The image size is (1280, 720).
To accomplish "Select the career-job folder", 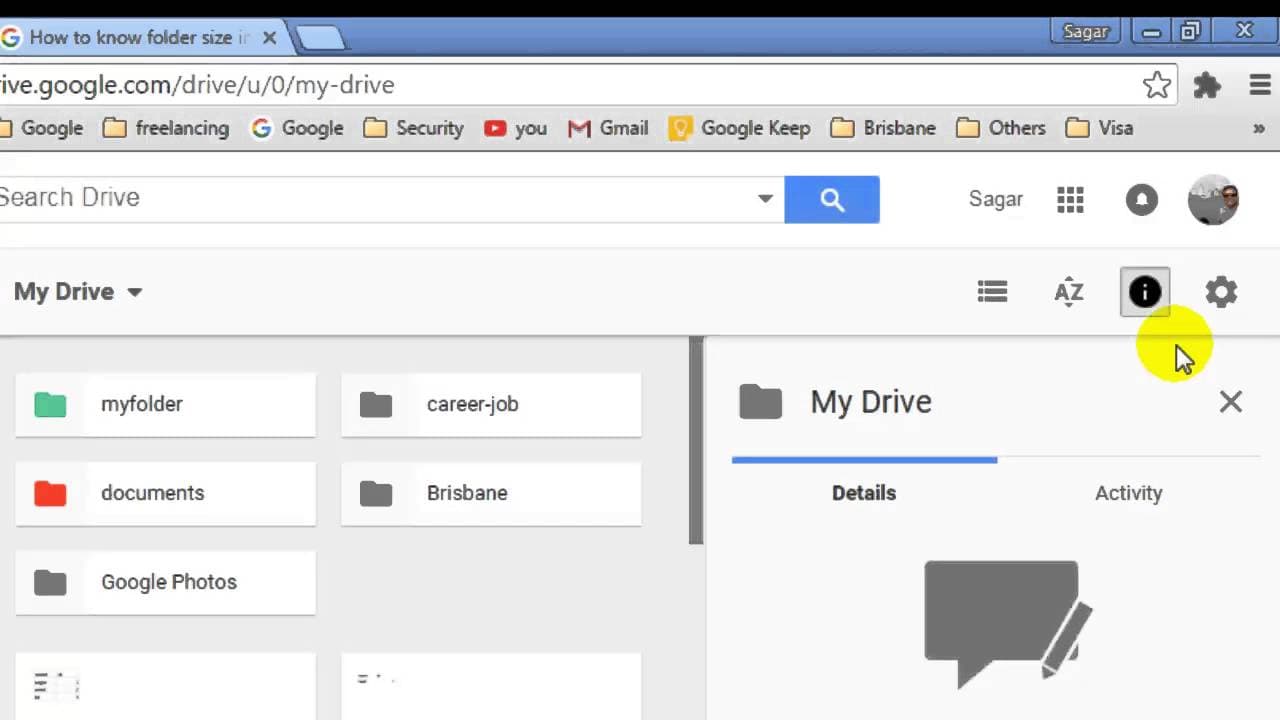I will [491, 404].
